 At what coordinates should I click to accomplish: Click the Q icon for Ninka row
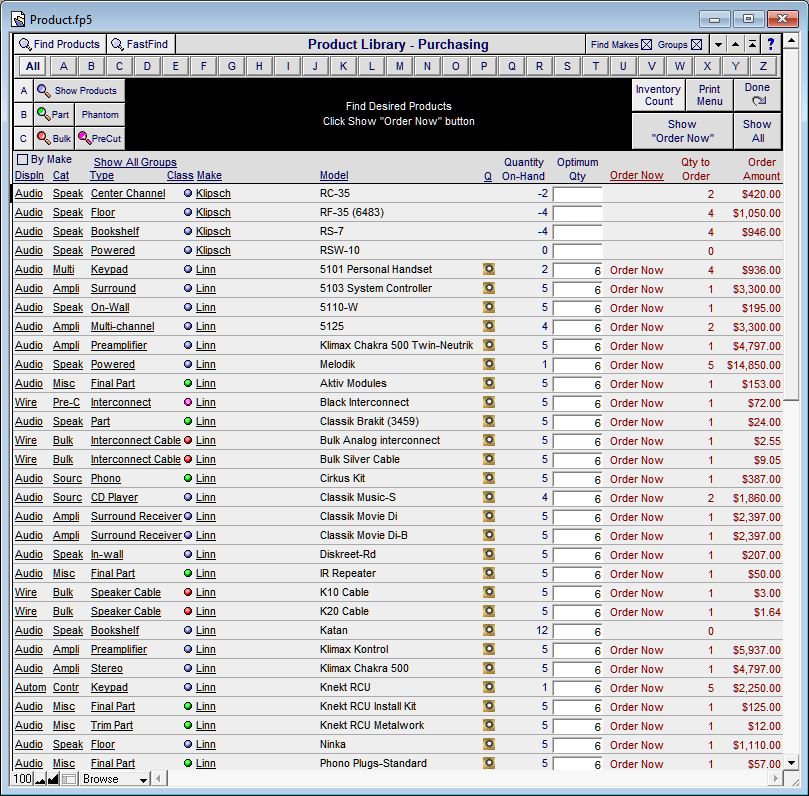489,744
